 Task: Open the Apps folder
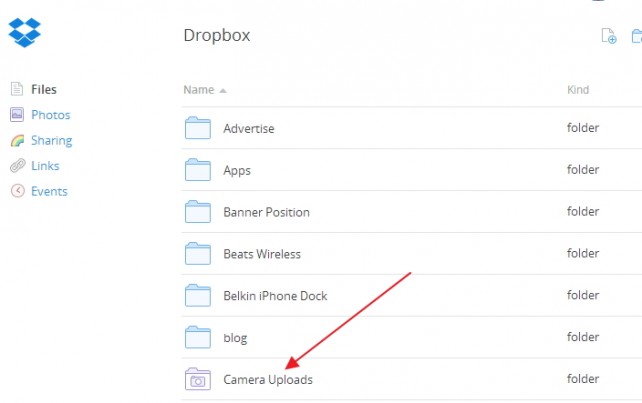(x=237, y=170)
